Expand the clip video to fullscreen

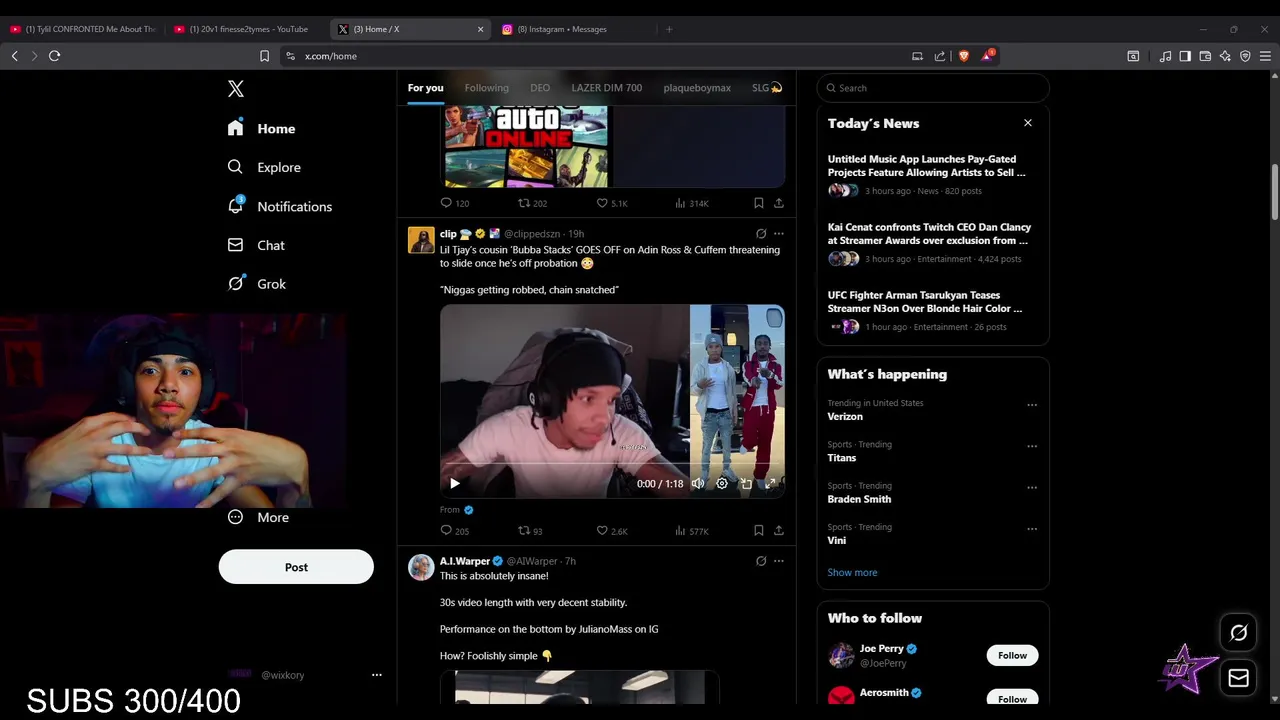coord(770,484)
